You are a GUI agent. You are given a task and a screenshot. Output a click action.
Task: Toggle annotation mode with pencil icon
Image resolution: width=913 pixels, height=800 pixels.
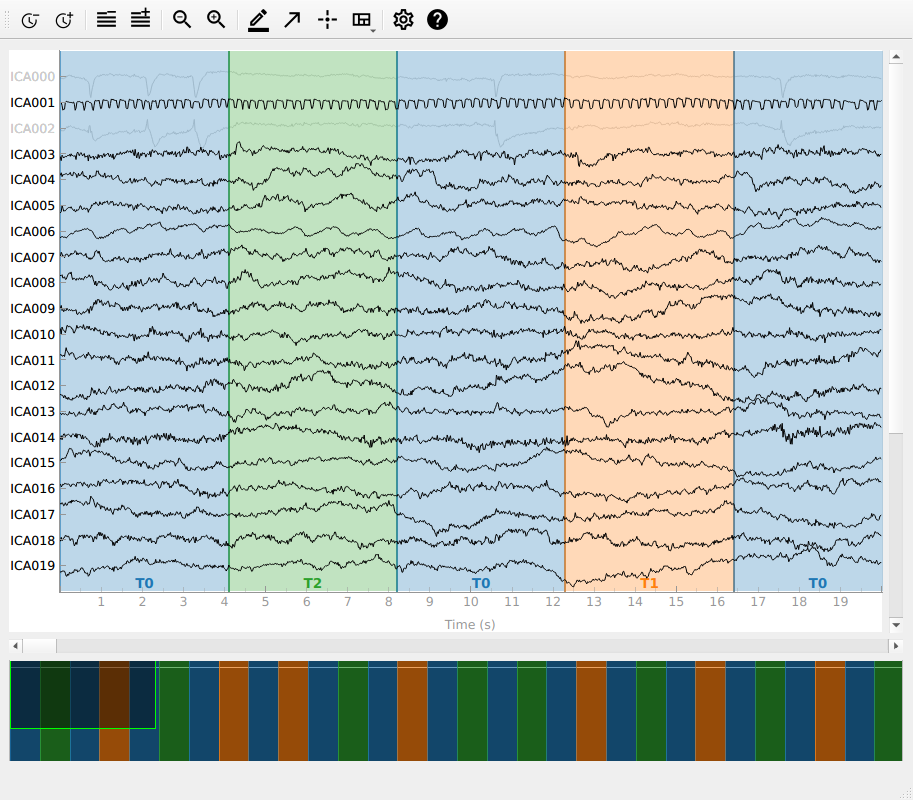(x=258, y=19)
